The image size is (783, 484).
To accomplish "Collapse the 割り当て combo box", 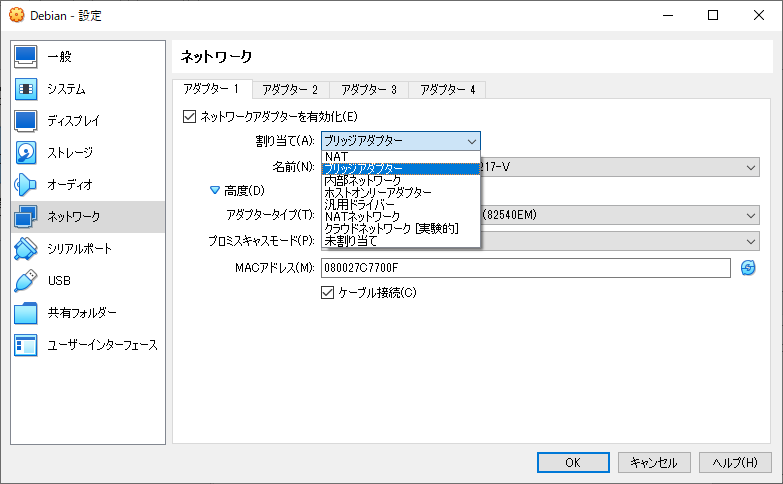I will click(400, 141).
